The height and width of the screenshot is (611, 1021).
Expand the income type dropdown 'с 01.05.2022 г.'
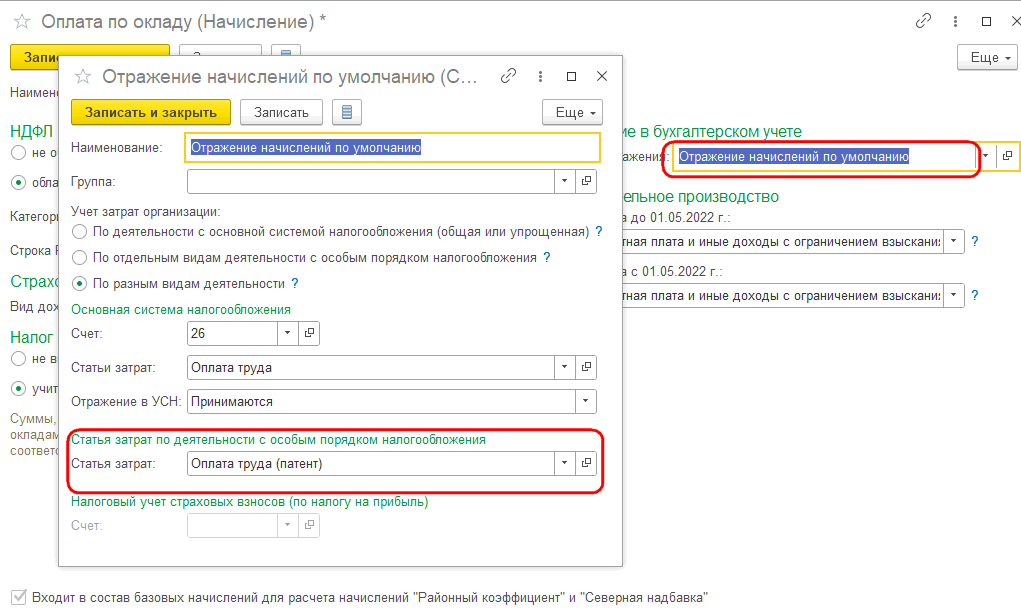(954, 295)
